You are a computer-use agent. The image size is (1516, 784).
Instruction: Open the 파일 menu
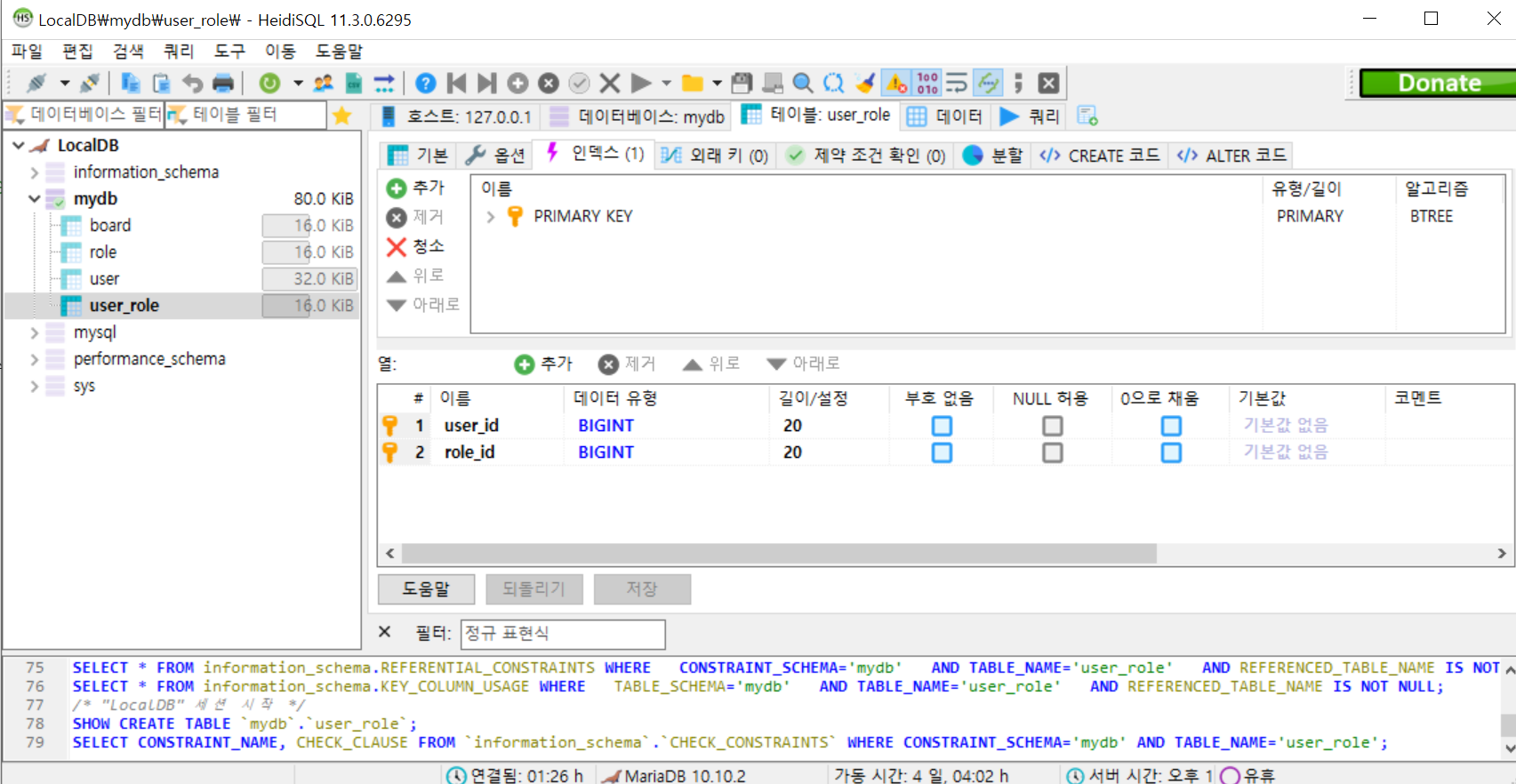click(27, 51)
